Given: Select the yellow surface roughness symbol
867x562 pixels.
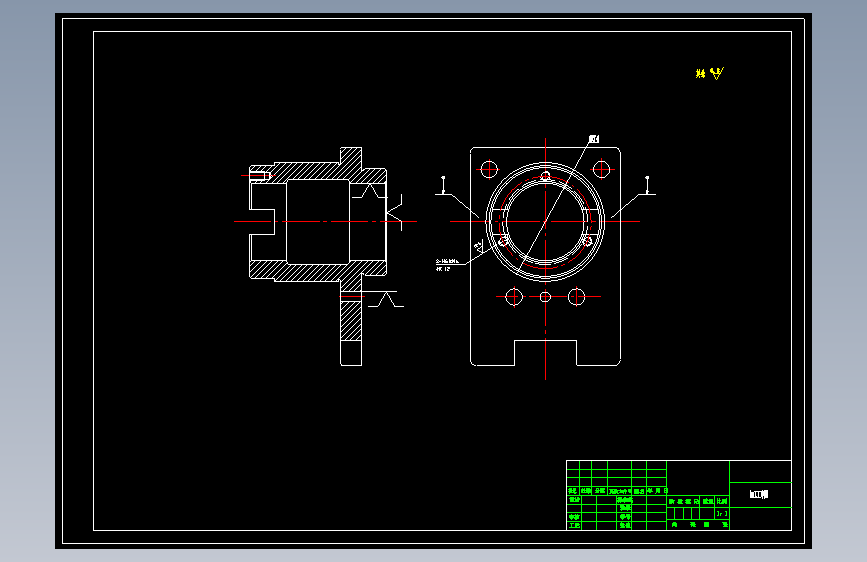Looking at the screenshot, I should point(717,73).
